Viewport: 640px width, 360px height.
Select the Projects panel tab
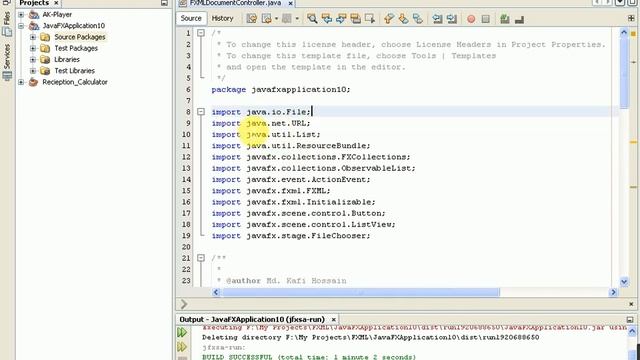pyautogui.click(x=34, y=3)
